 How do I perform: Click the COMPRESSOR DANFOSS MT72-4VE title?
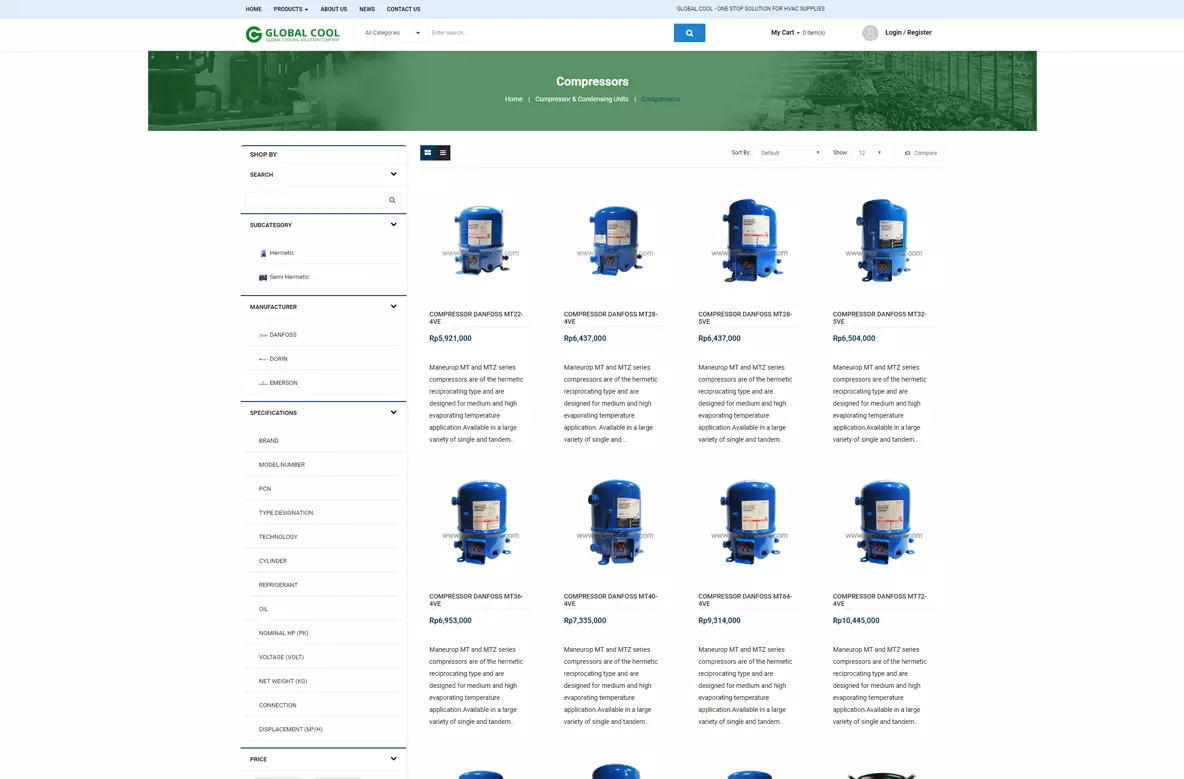click(x=880, y=600)
